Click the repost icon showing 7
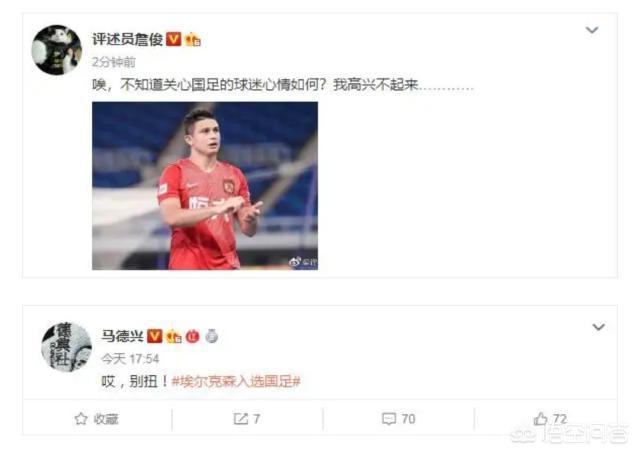 click(247, 419)
